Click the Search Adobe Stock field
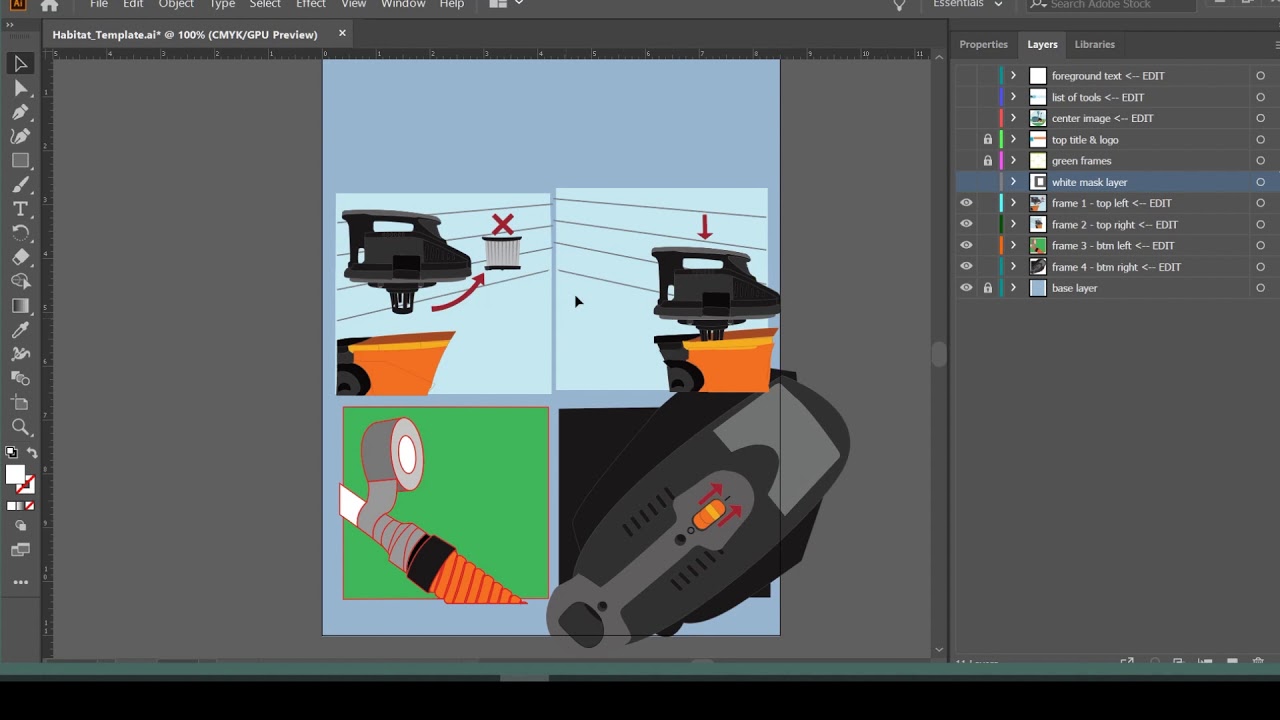 tap(1110, 4)
